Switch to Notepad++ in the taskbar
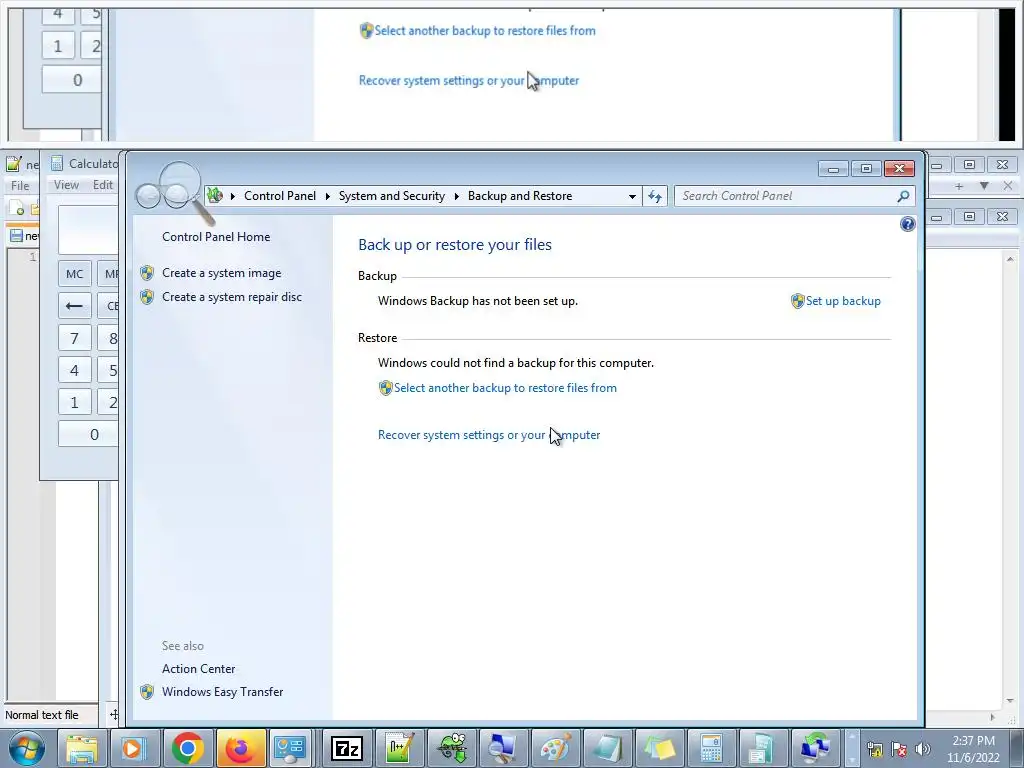The width and height of the screenshot is (1024, 768). 399,748
